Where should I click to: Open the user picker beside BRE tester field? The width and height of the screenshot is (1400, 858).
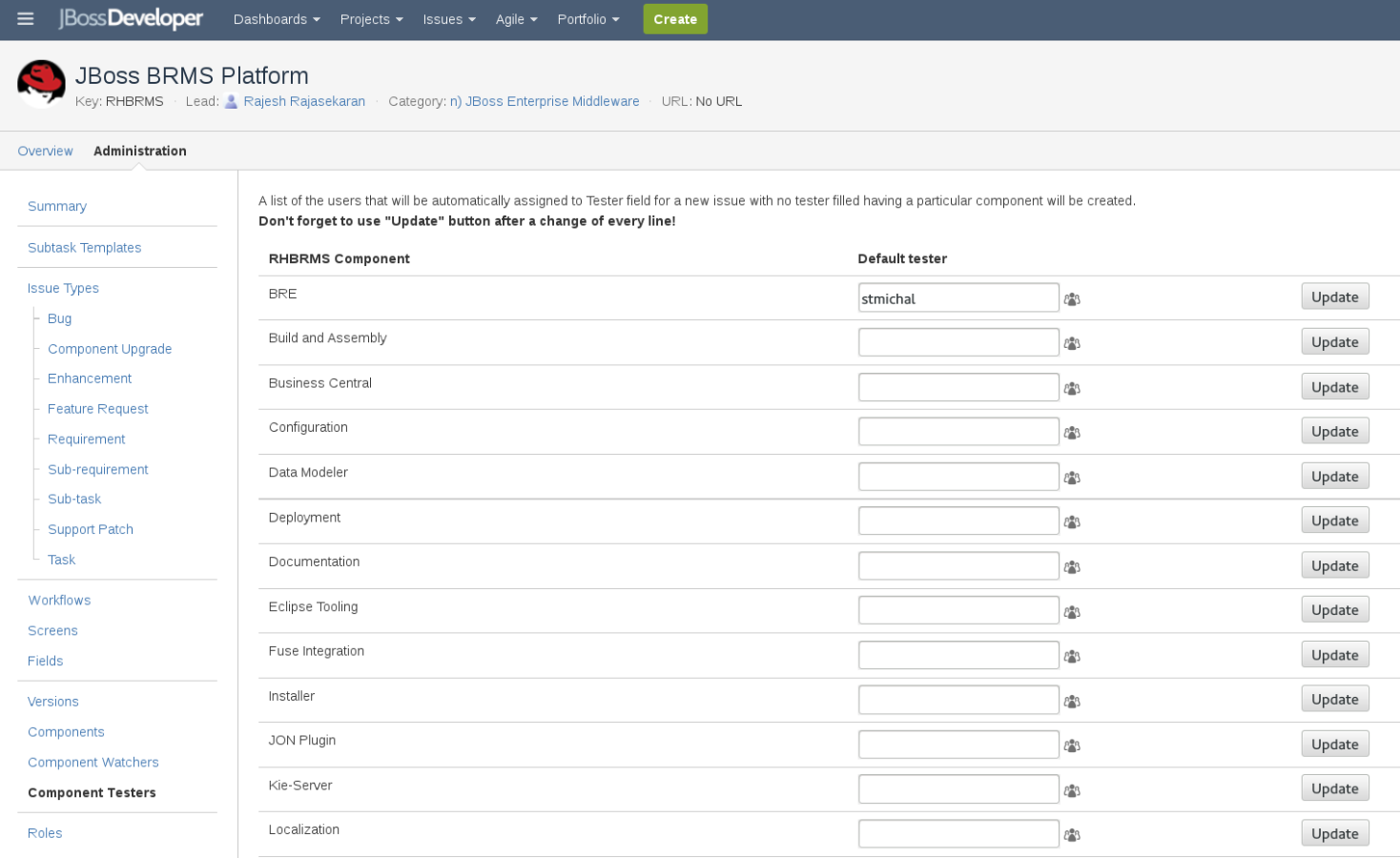click(x=1071, y=298)
